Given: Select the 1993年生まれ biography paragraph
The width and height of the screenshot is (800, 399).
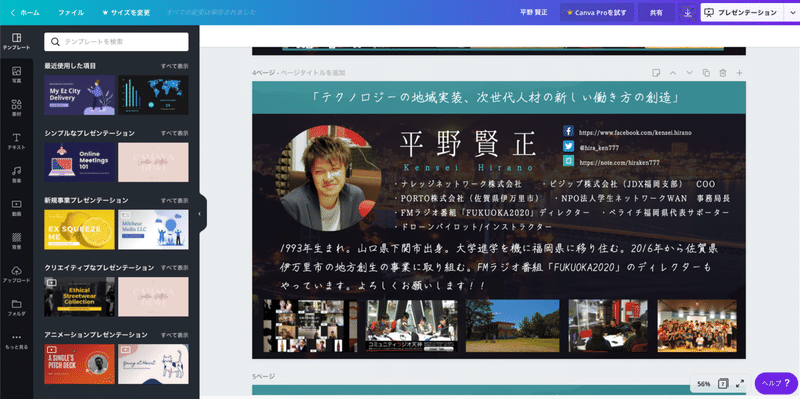Looking at the screenshot, I should click(499, 267).
